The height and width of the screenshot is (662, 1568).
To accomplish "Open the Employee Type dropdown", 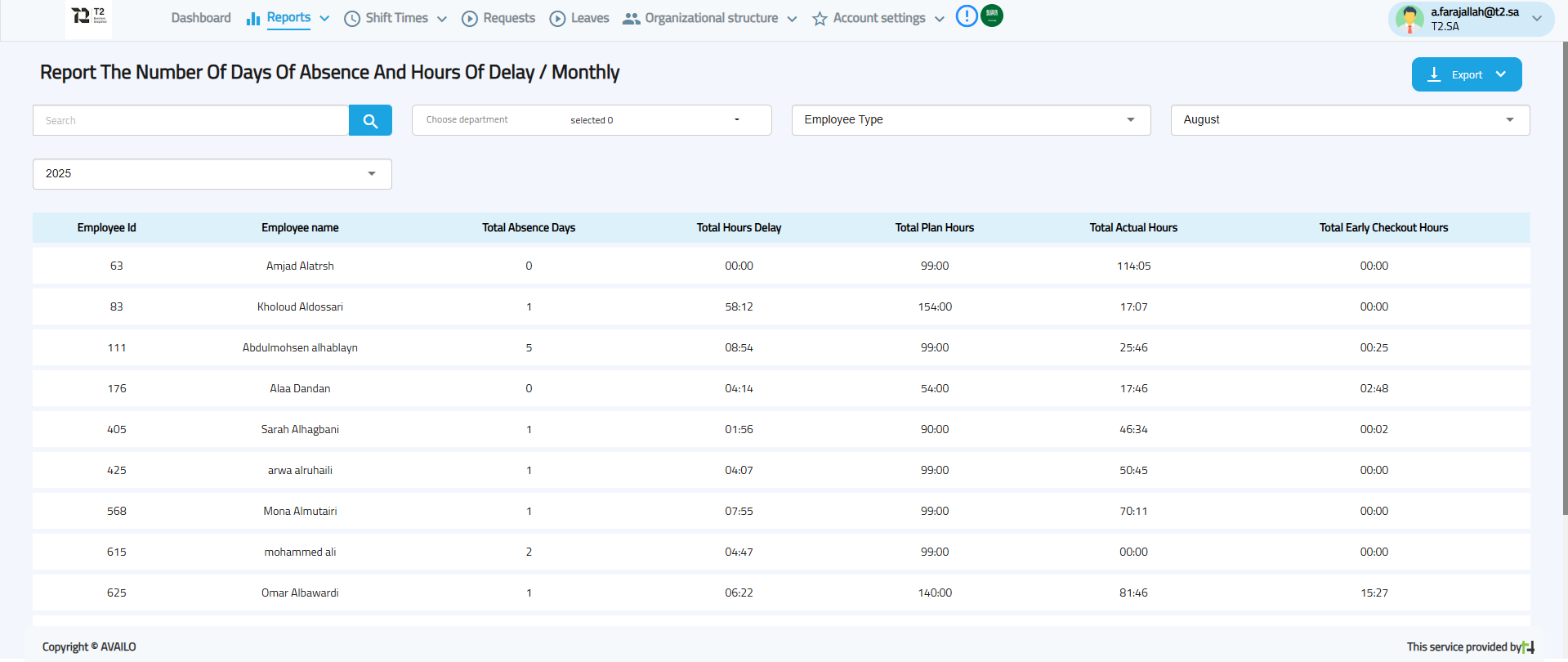I will tap(971, 120).
